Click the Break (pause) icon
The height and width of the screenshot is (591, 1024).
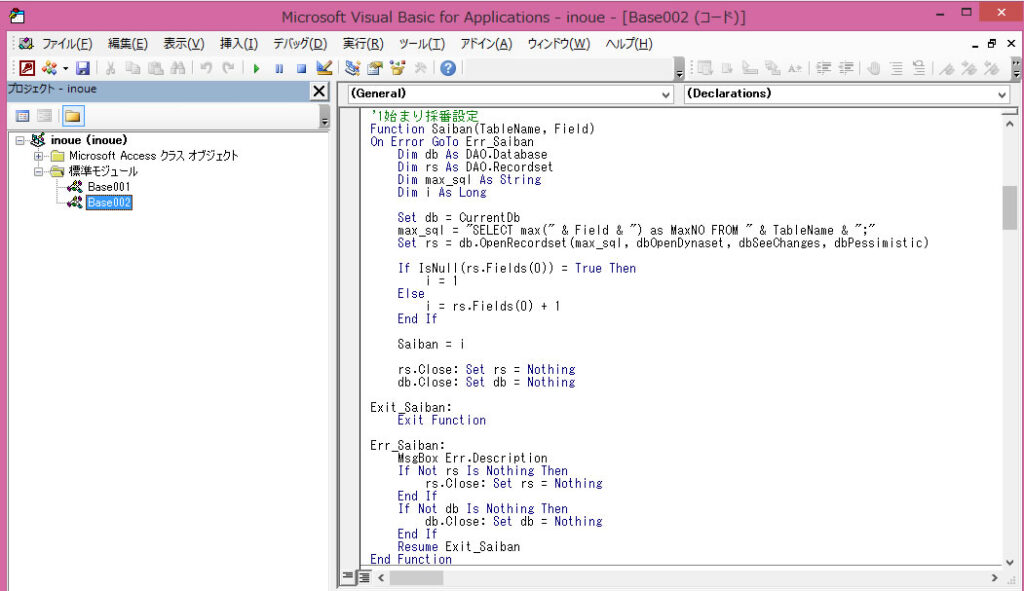[x=279, y=68]
